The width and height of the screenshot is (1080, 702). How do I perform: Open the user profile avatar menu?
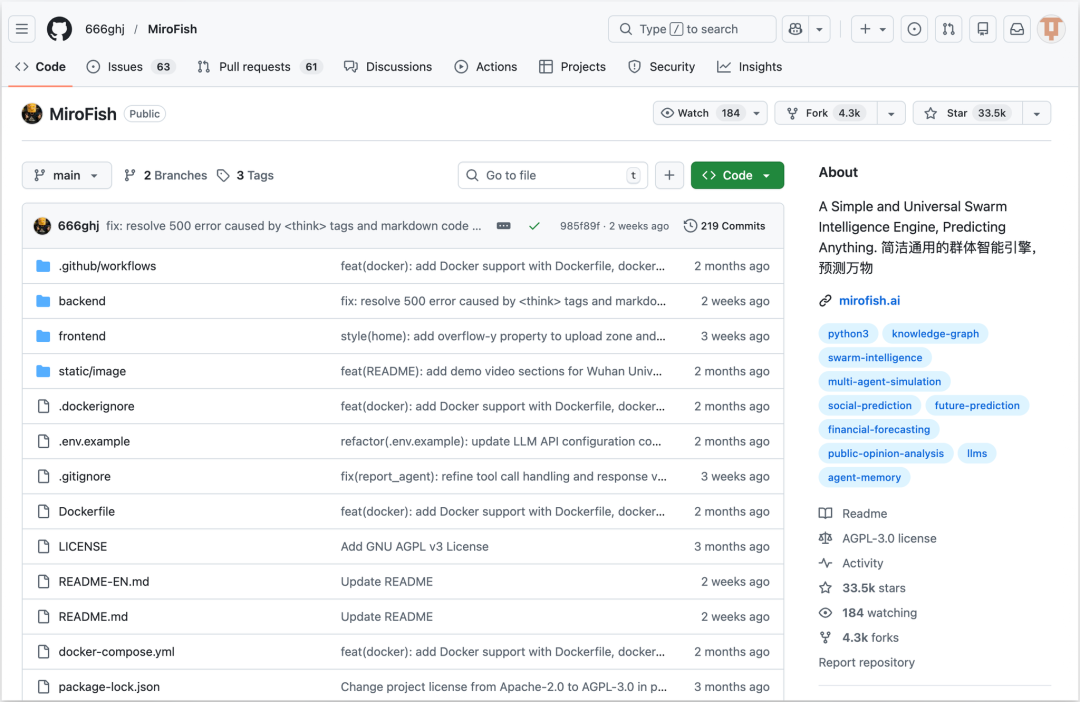(x=1051, y=29)
